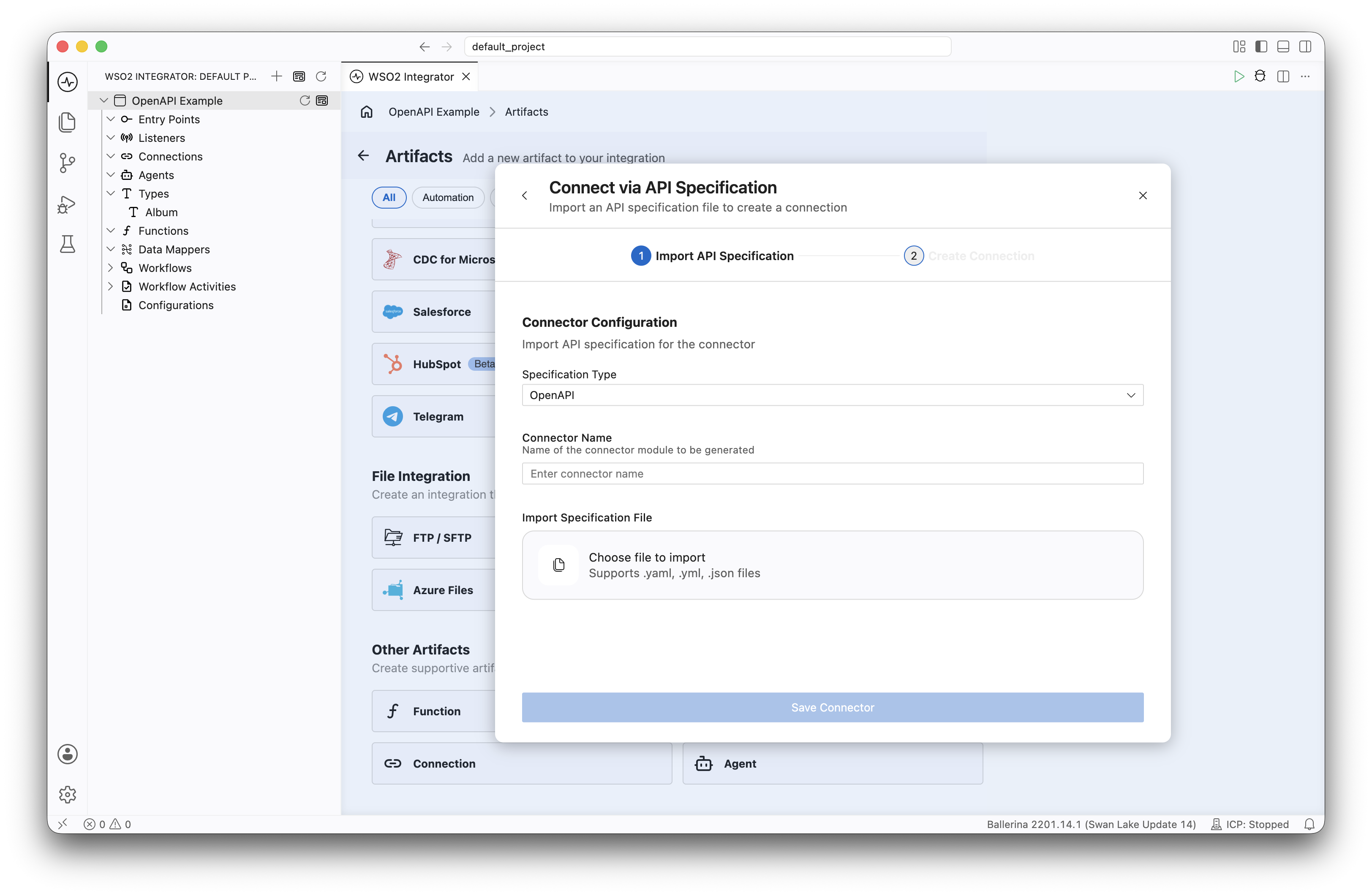This screenshot has height=896, width=1372.
Task: Click the home icon in breadcrumb
Action: pyautogui.click(x=367, y=112)
